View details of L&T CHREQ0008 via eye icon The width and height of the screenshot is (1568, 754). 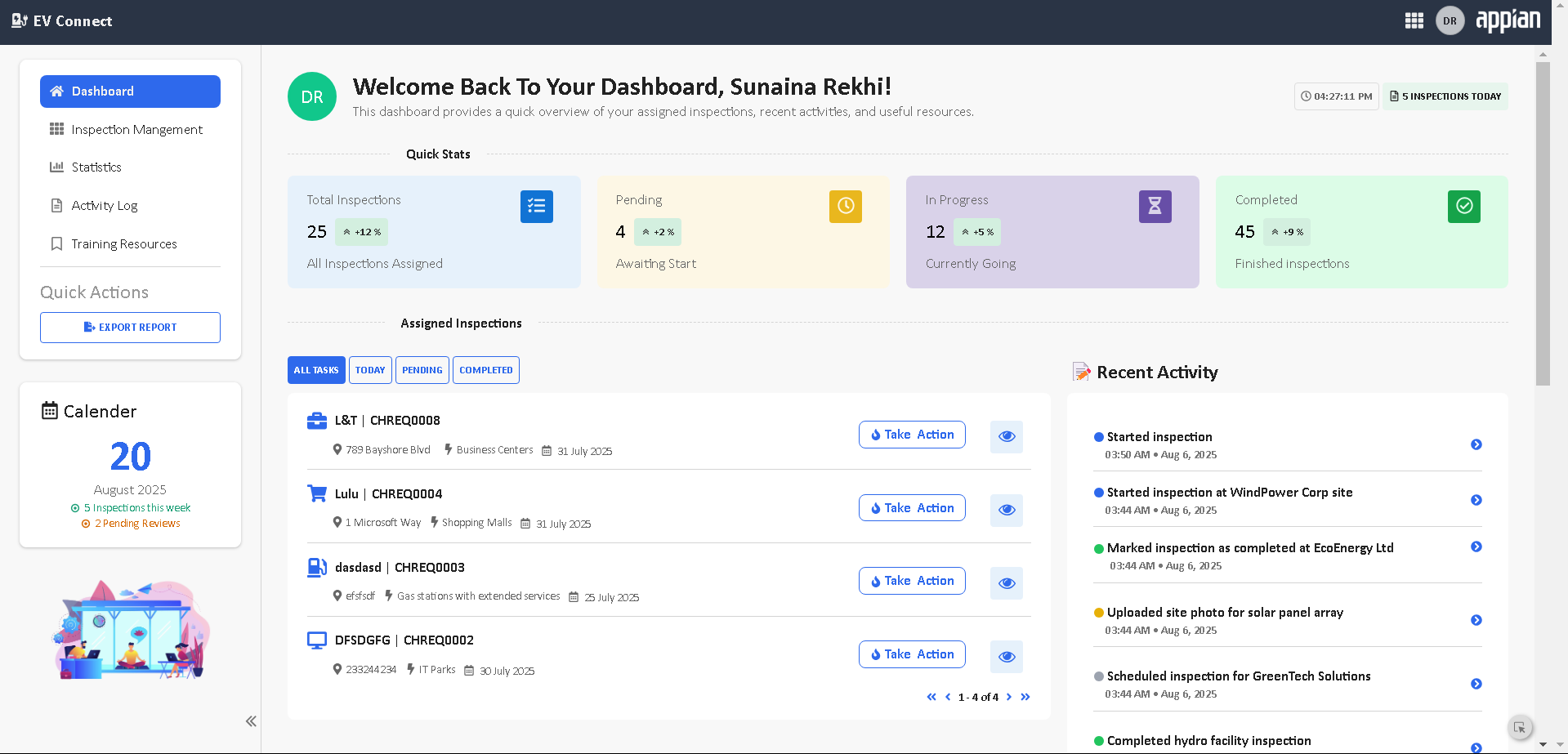[1006, 436]
